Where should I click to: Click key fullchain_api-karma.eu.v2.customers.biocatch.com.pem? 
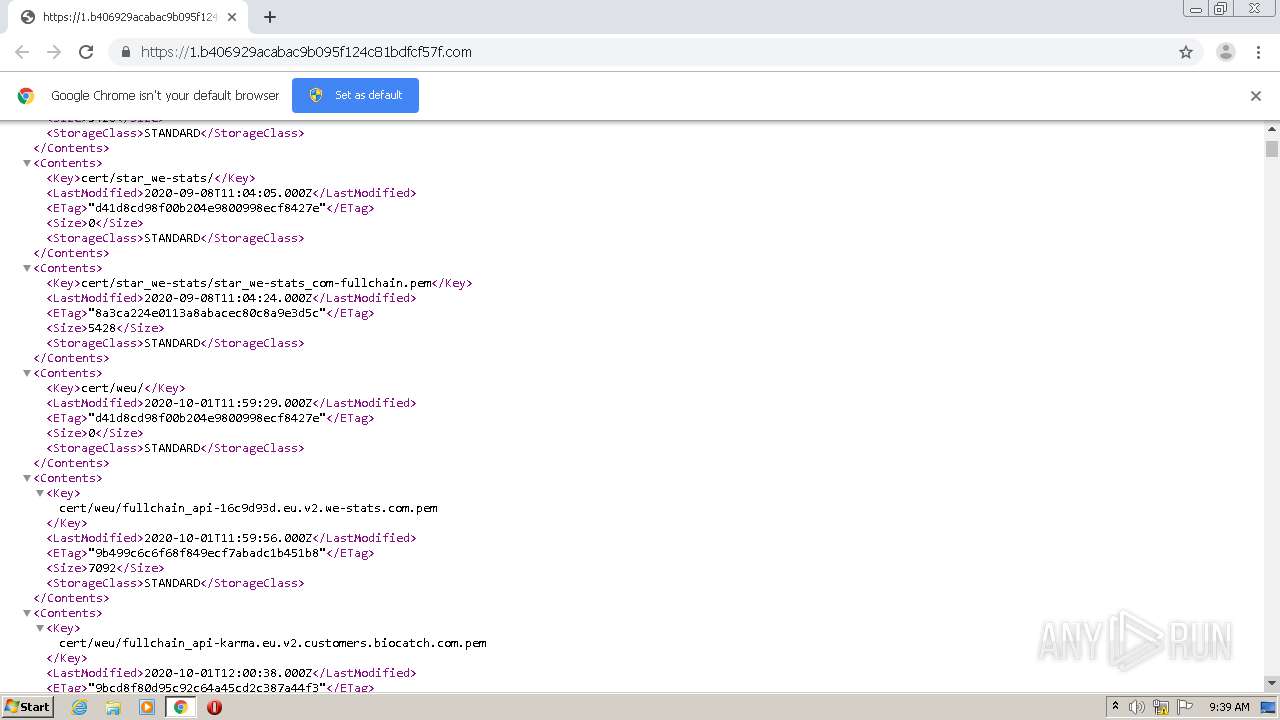point(273,643)
